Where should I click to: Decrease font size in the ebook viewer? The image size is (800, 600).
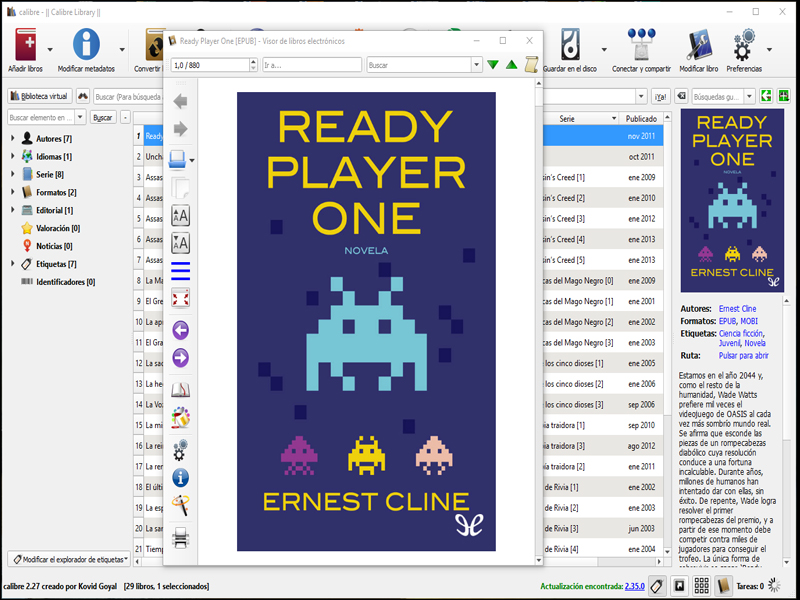181,243
